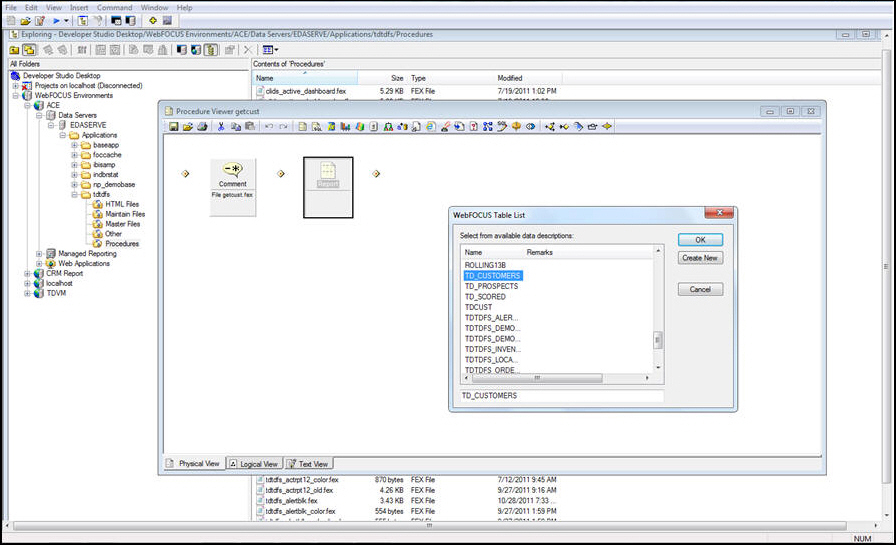Click the help question-mark page icon in Procedure Viewer toolbar
This screenshot has width=896, height=545.
coord(474,127)
